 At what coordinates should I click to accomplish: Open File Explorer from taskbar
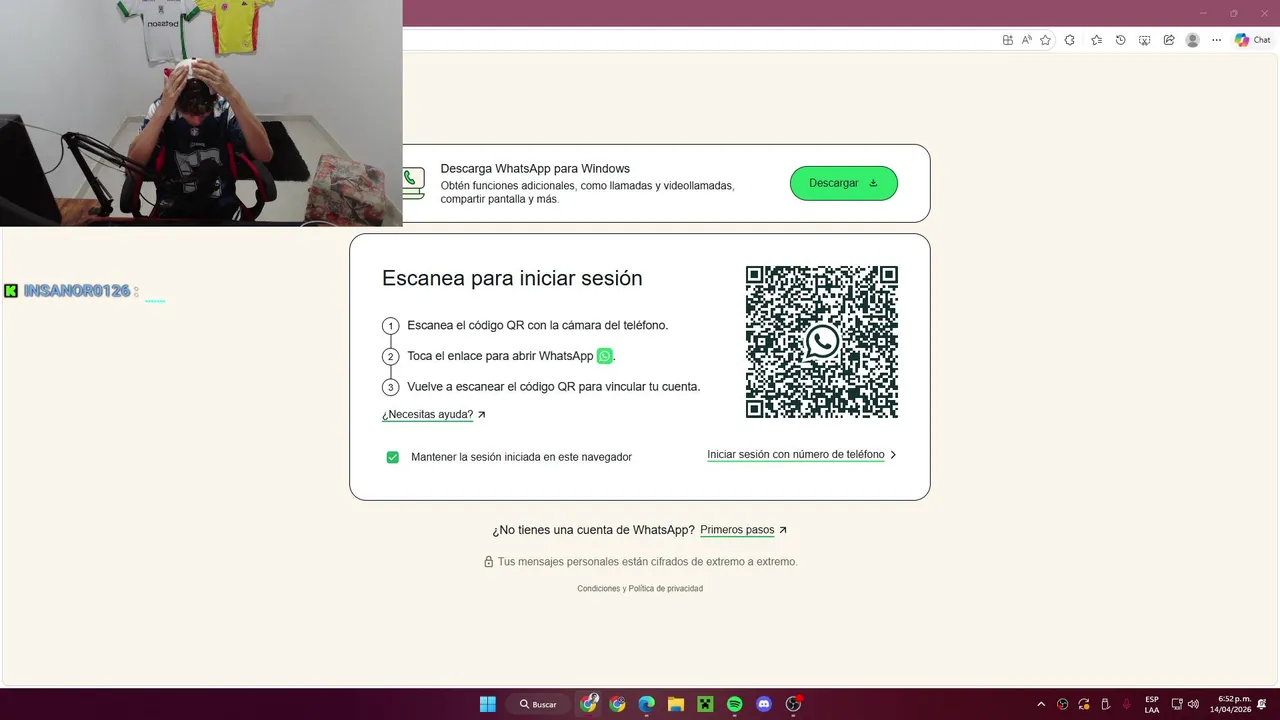click(x=675, y=704)
